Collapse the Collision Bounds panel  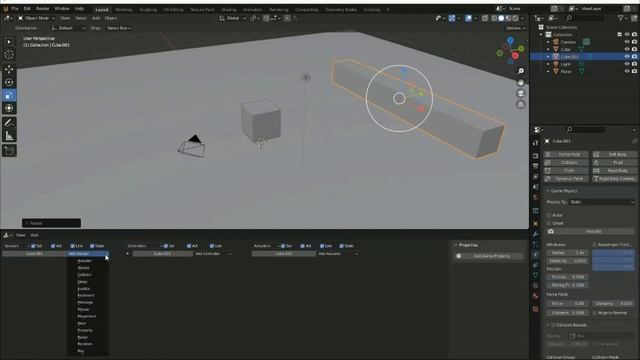pos(548,325)
